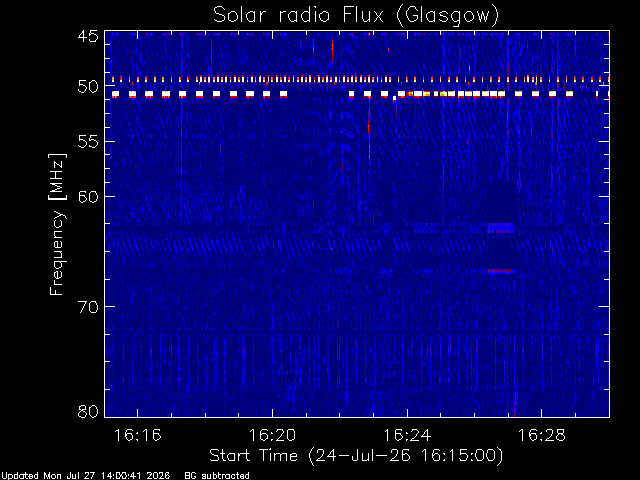
Task: Select the 16:20 time axis label
Action: pos(272,435)
